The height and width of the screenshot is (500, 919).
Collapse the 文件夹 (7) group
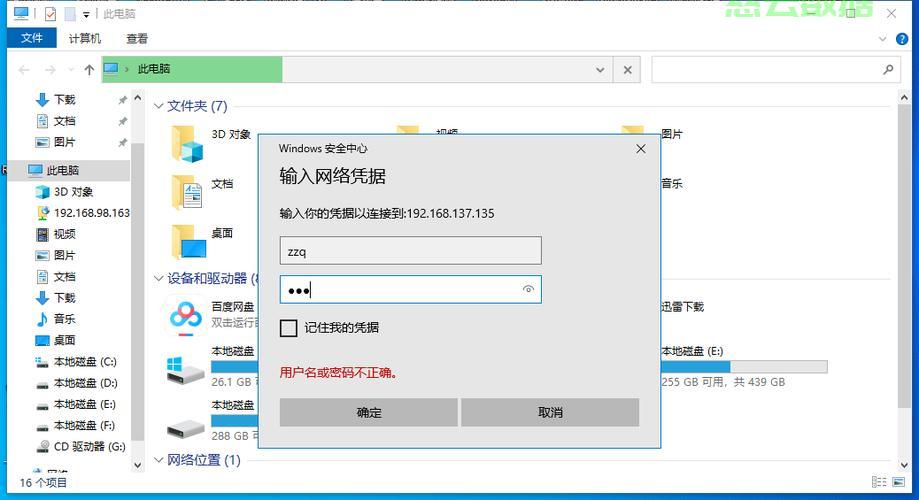(x=158, y=106)
